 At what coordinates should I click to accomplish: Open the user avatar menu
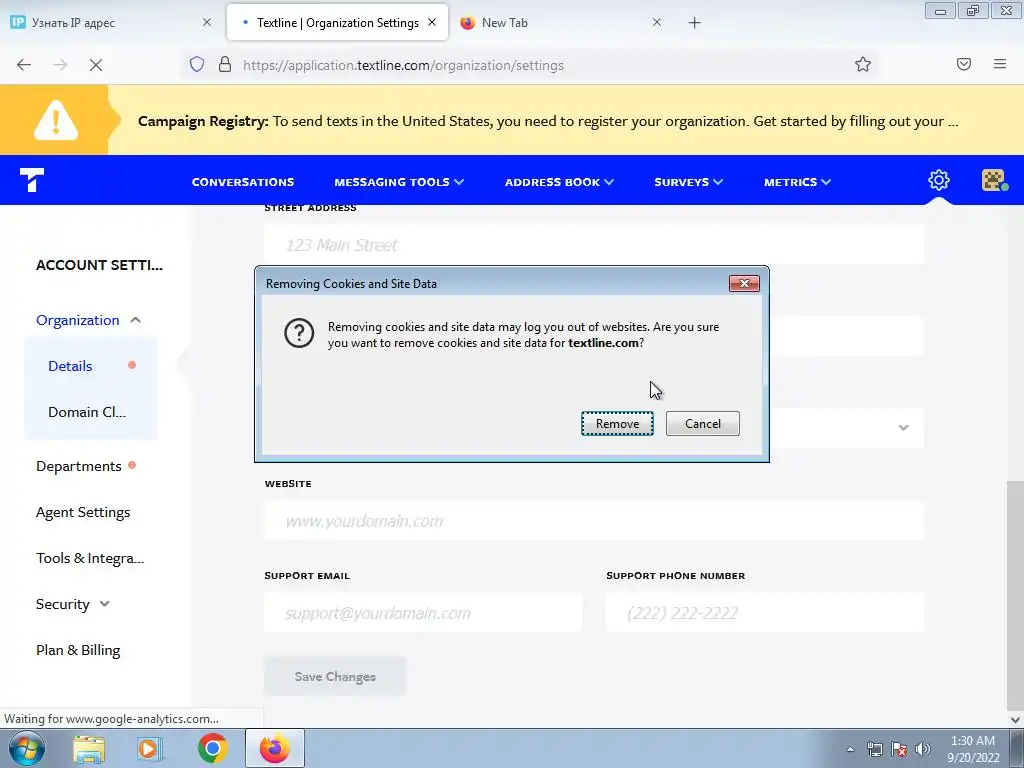pos(994,180)
